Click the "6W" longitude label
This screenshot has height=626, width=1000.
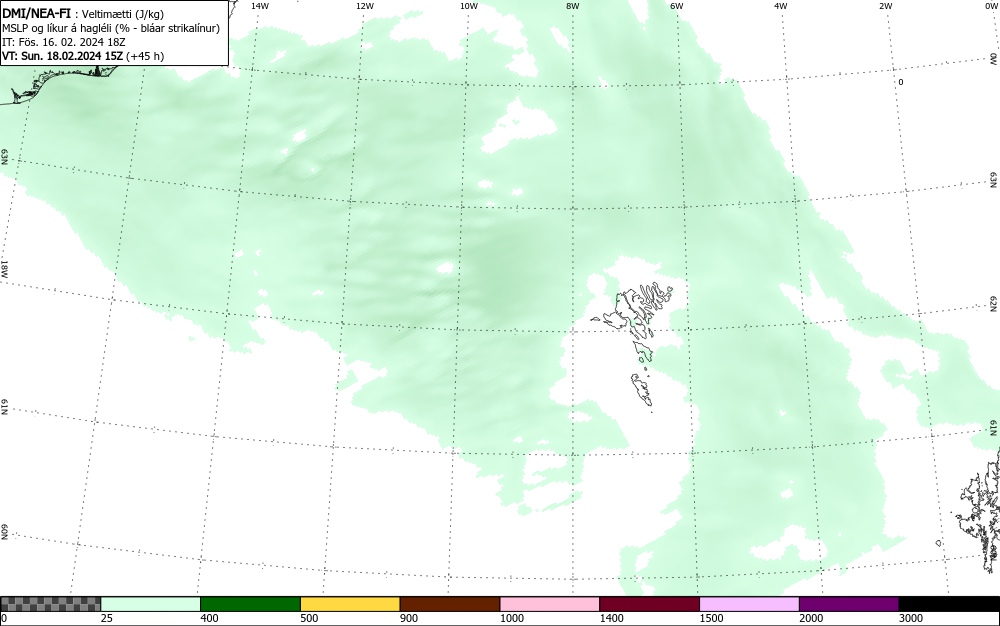[x=677, y=6]
